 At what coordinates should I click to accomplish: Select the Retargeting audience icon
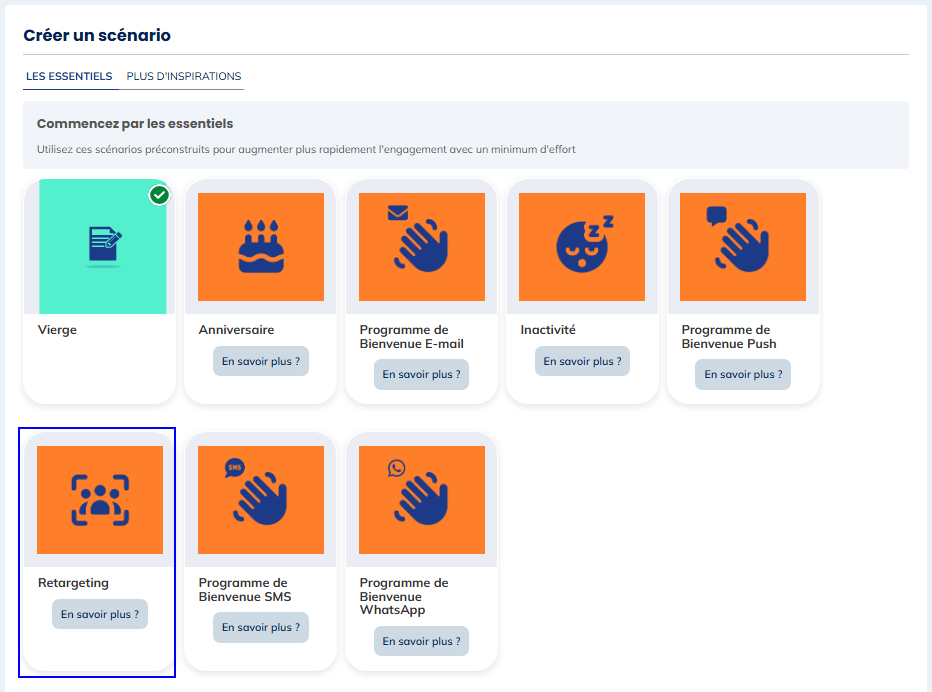99,499
